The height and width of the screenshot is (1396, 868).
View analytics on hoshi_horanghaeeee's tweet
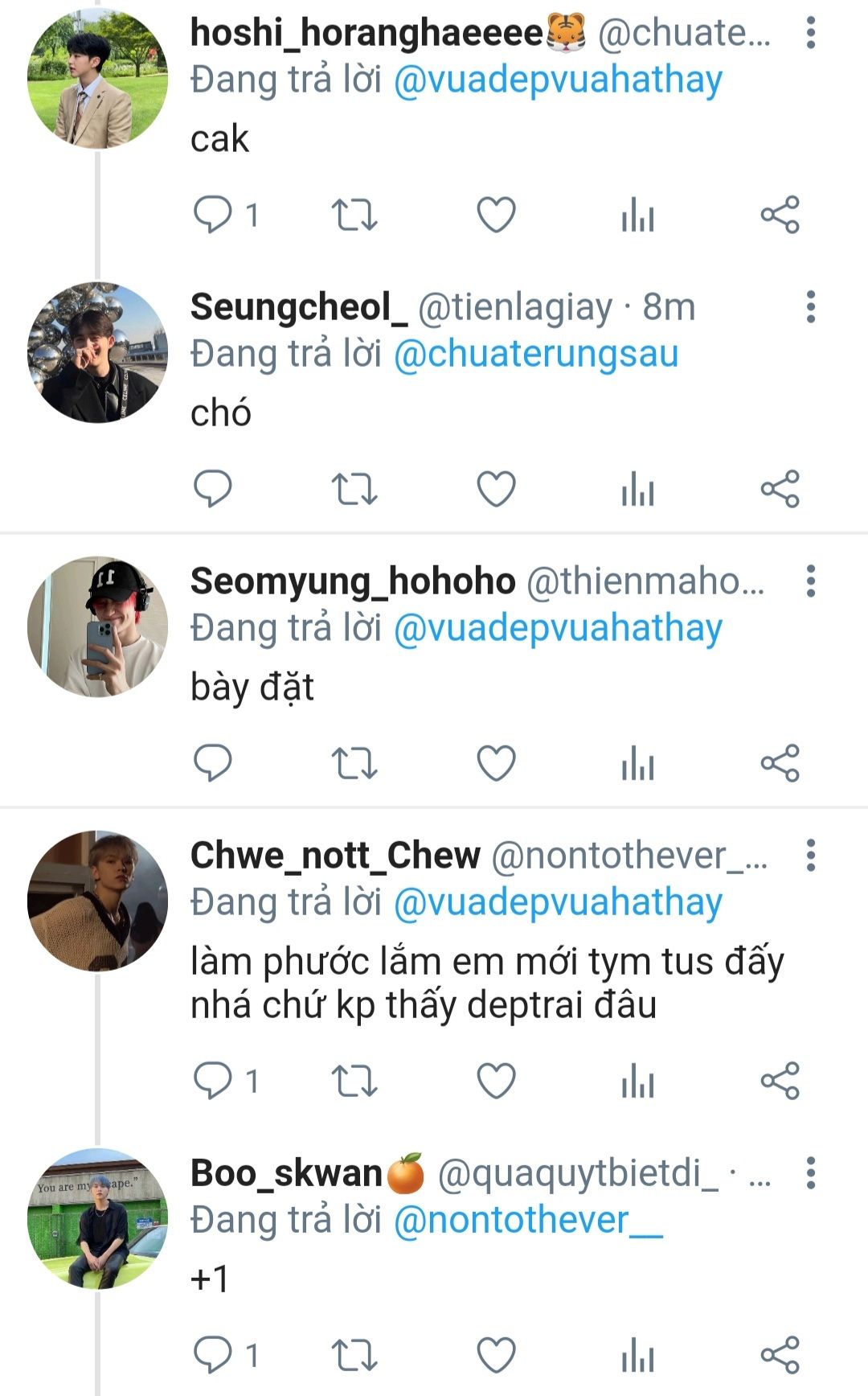(x=638, y=215)
